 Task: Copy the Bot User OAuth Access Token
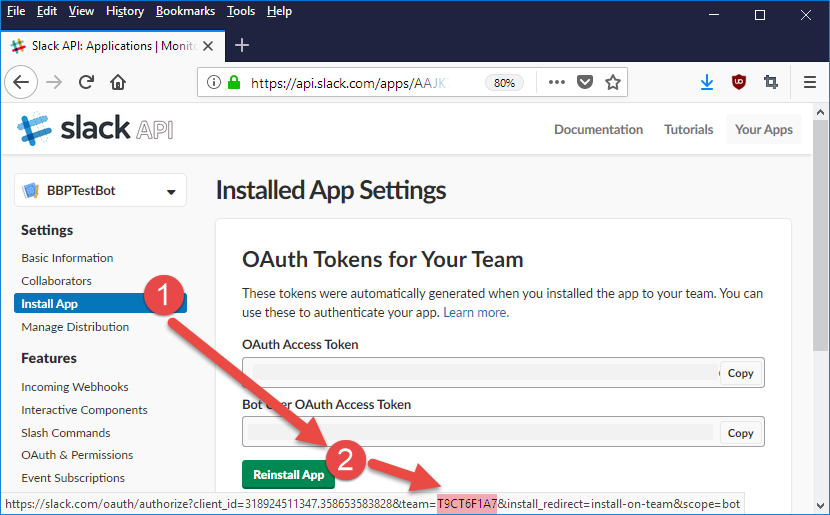pos(740,433)
